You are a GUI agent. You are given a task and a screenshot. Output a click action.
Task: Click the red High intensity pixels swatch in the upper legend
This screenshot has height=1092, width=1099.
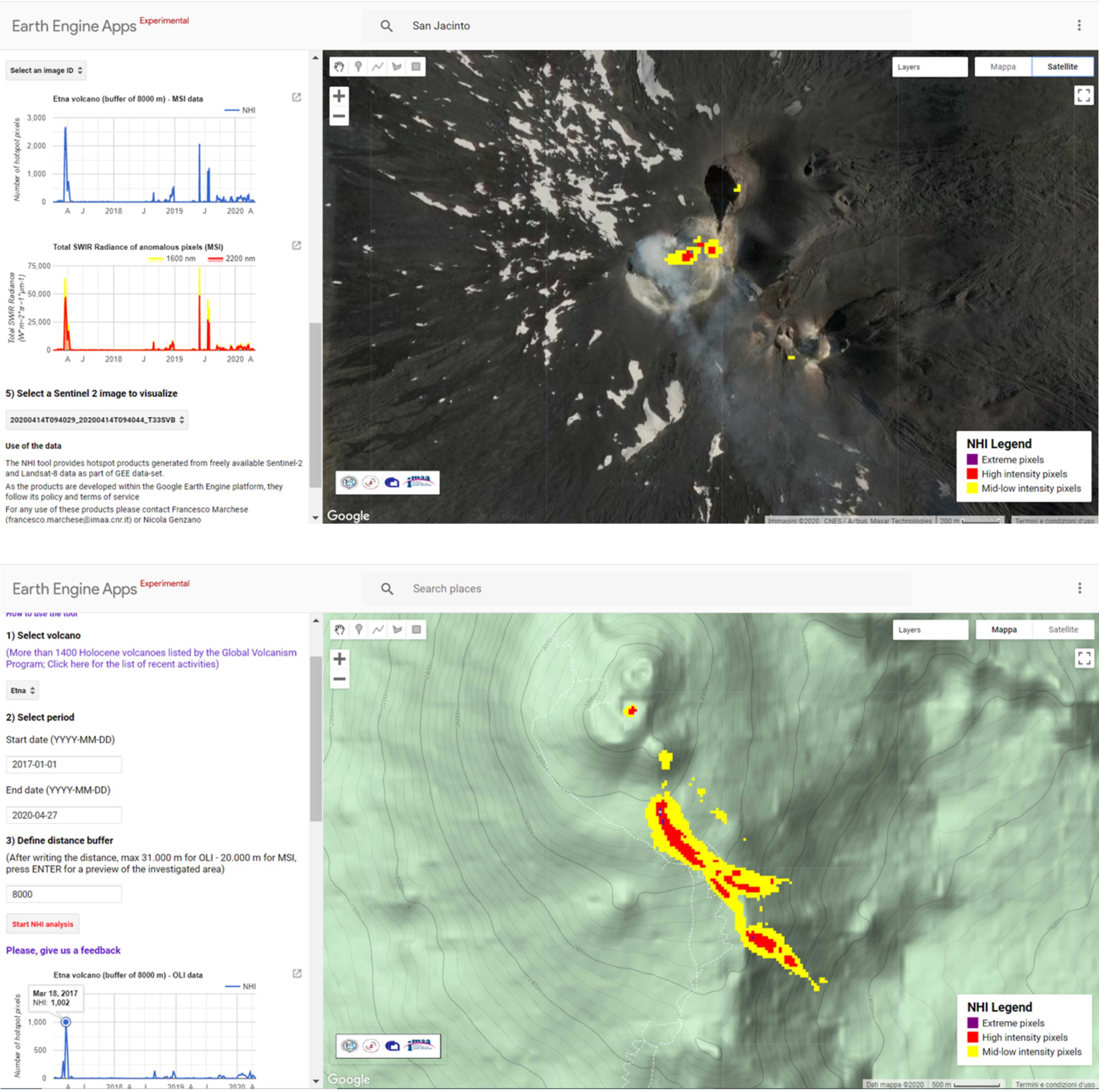tap(972, 474)
